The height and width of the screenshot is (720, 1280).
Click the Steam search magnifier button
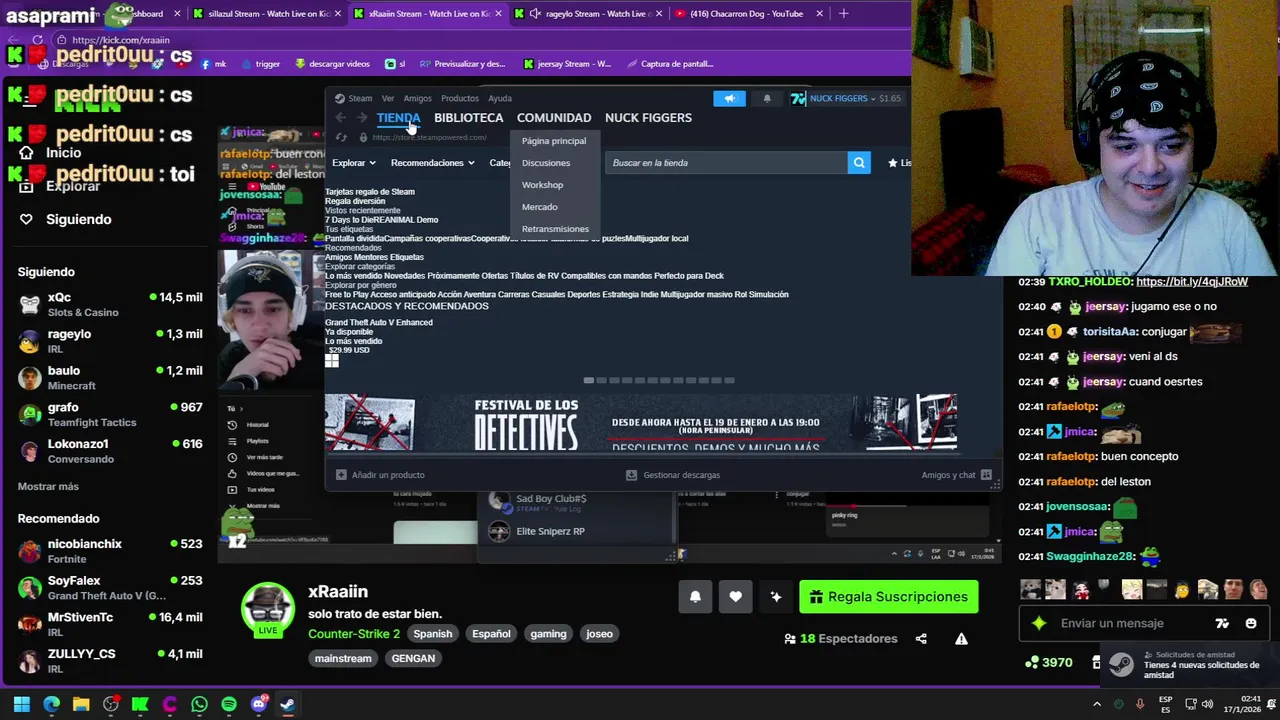(859, 162)
